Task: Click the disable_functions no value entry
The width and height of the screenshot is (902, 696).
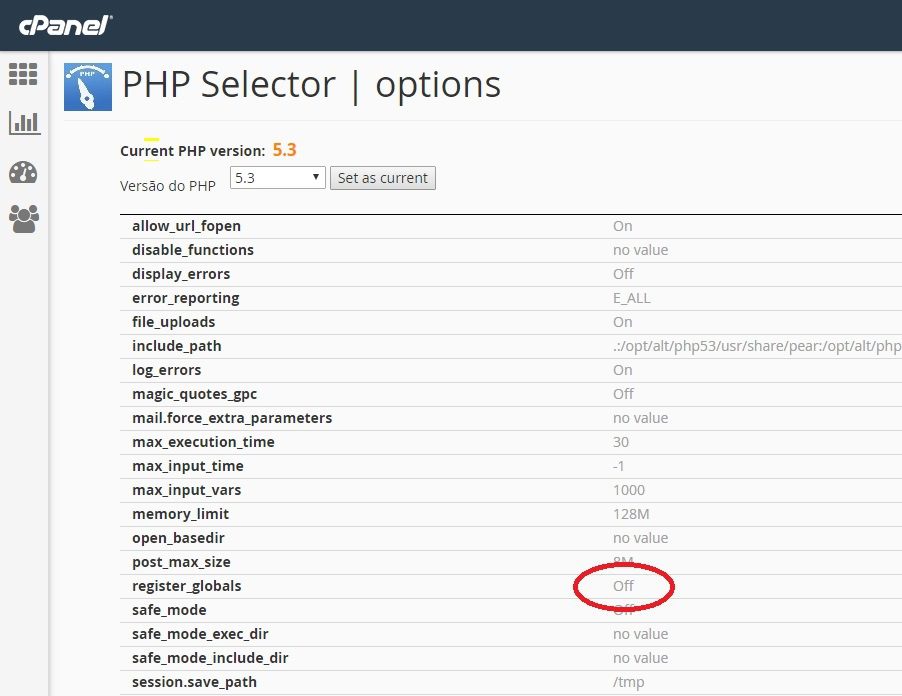Action: tap(640, 250)
